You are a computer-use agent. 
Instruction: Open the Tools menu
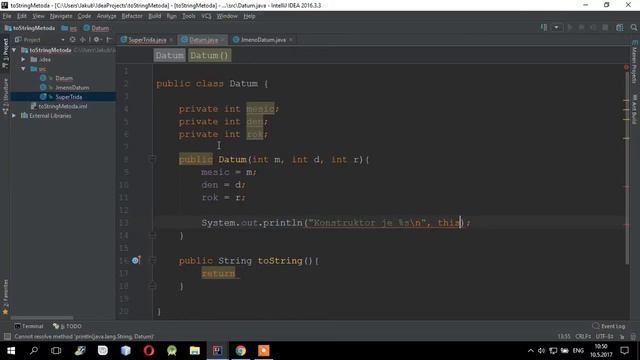click(189, 16)
